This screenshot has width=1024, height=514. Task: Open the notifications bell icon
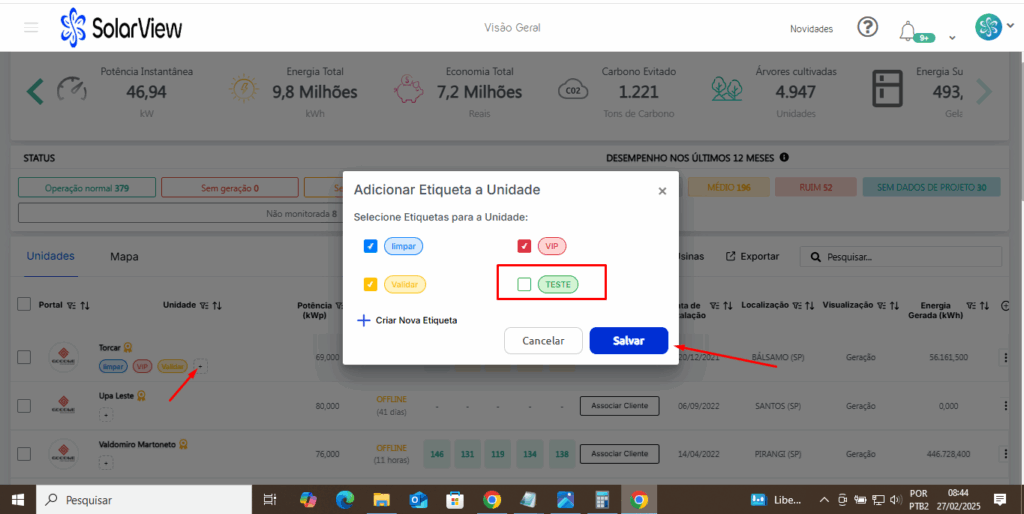tap(908, 29)
